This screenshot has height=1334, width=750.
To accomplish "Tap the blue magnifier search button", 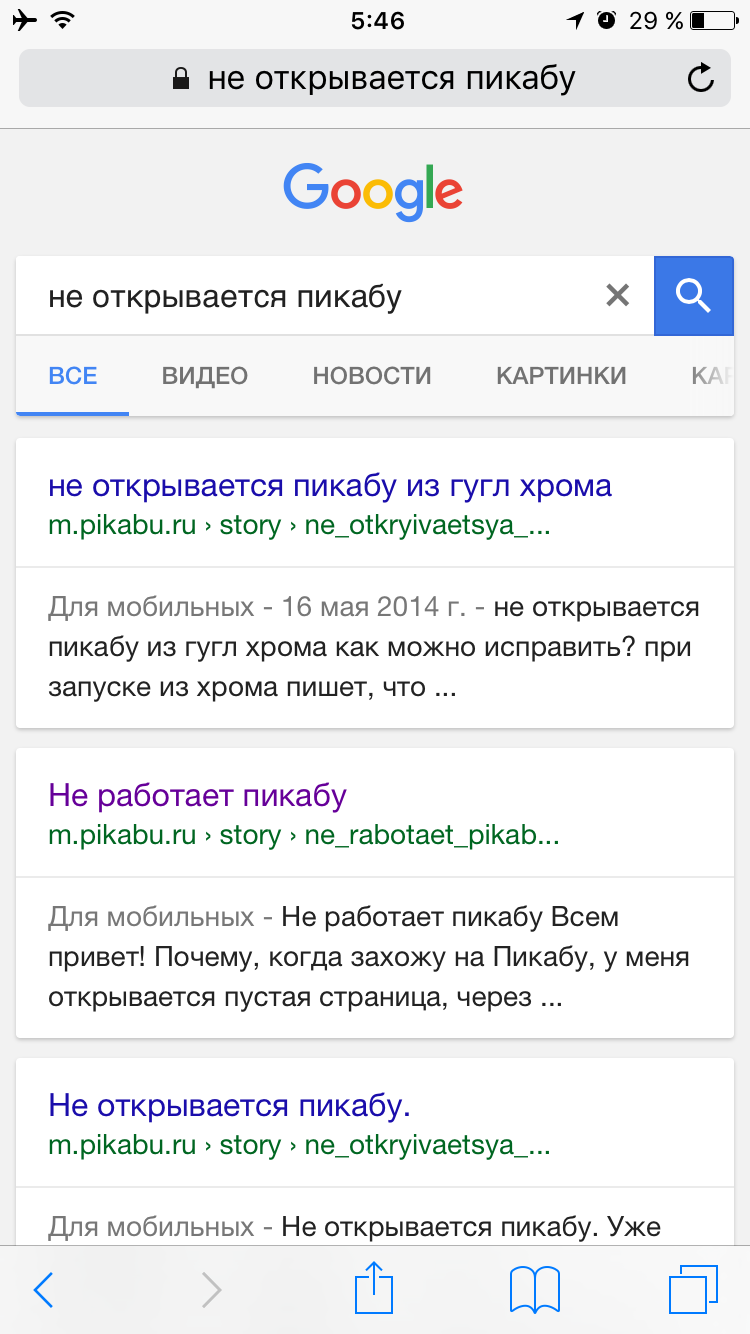I will 693,295.
